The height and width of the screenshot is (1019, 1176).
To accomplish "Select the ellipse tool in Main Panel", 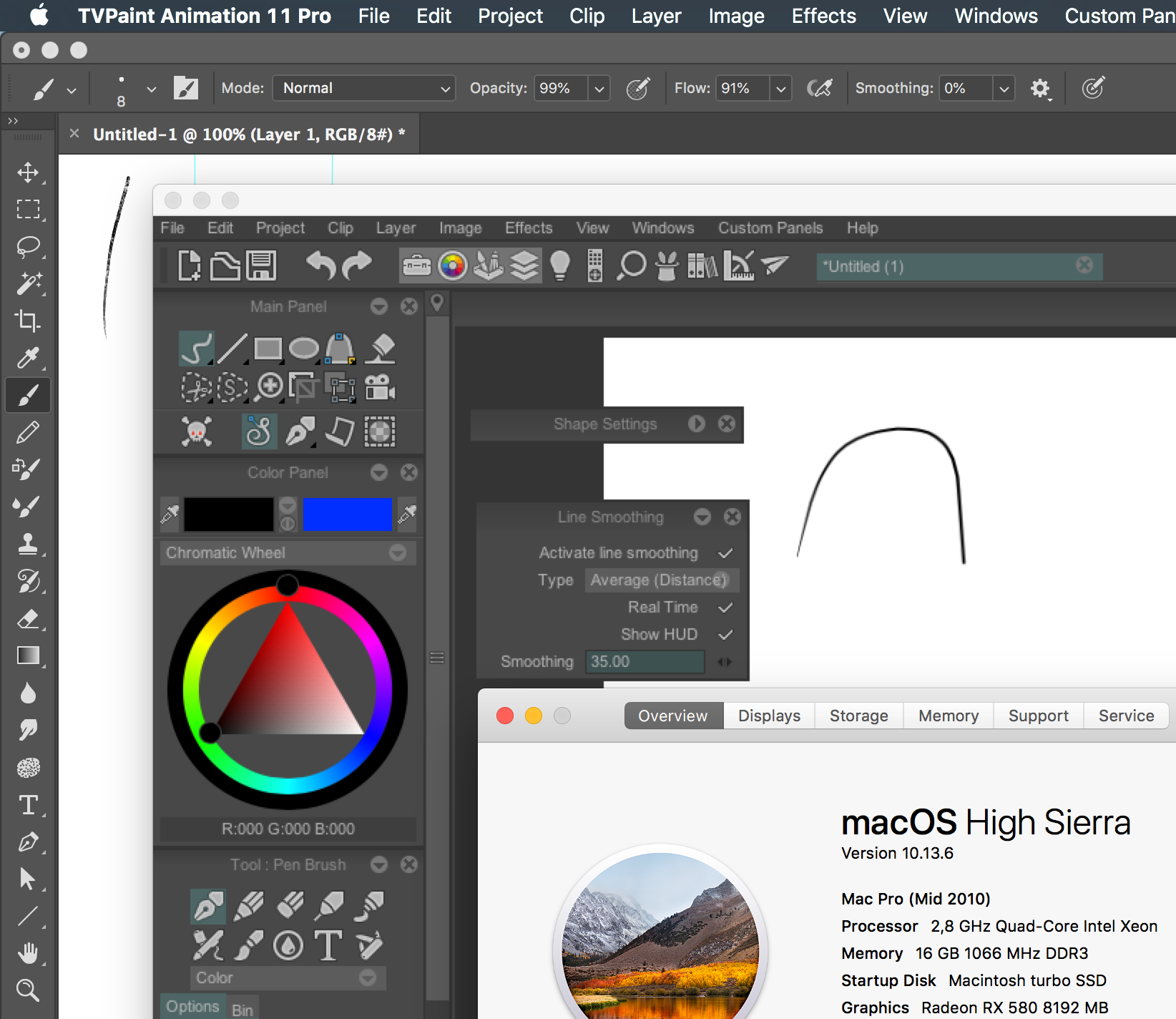I will tap(304, 349).
